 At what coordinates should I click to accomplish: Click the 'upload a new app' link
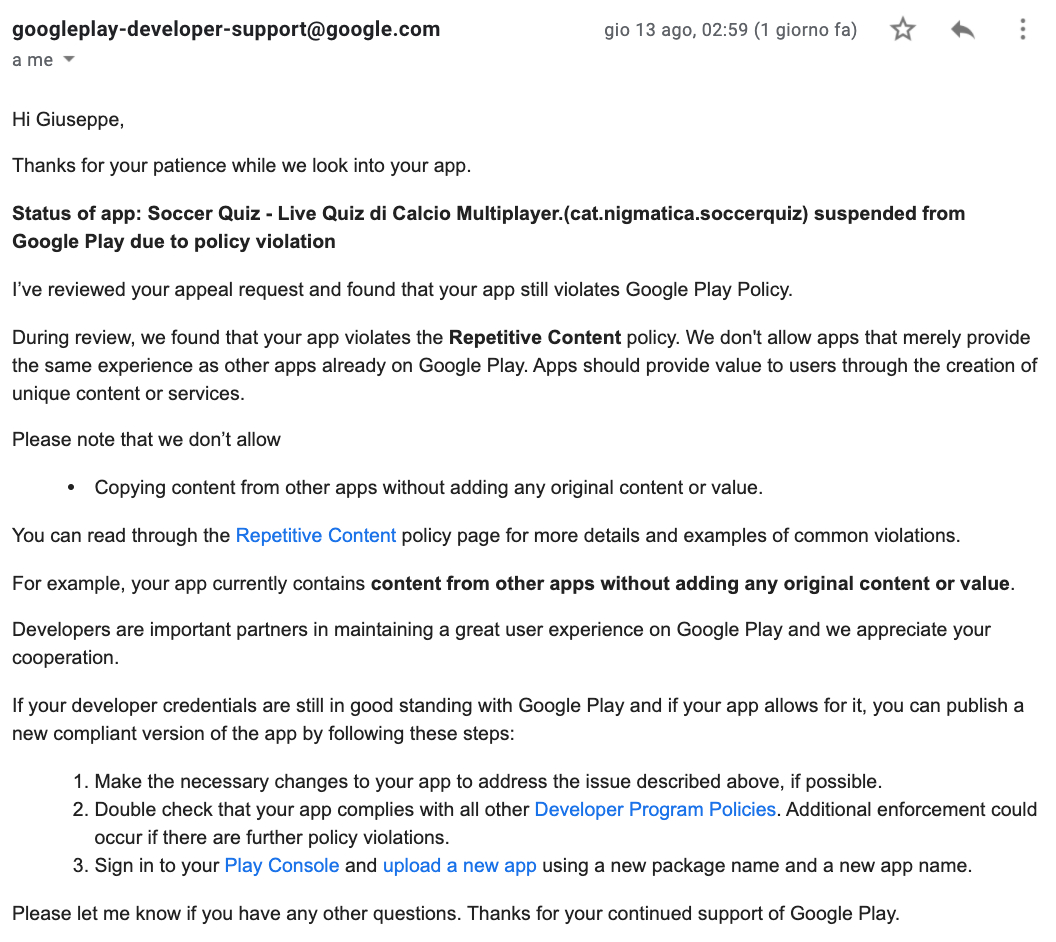tap(460, 865)
